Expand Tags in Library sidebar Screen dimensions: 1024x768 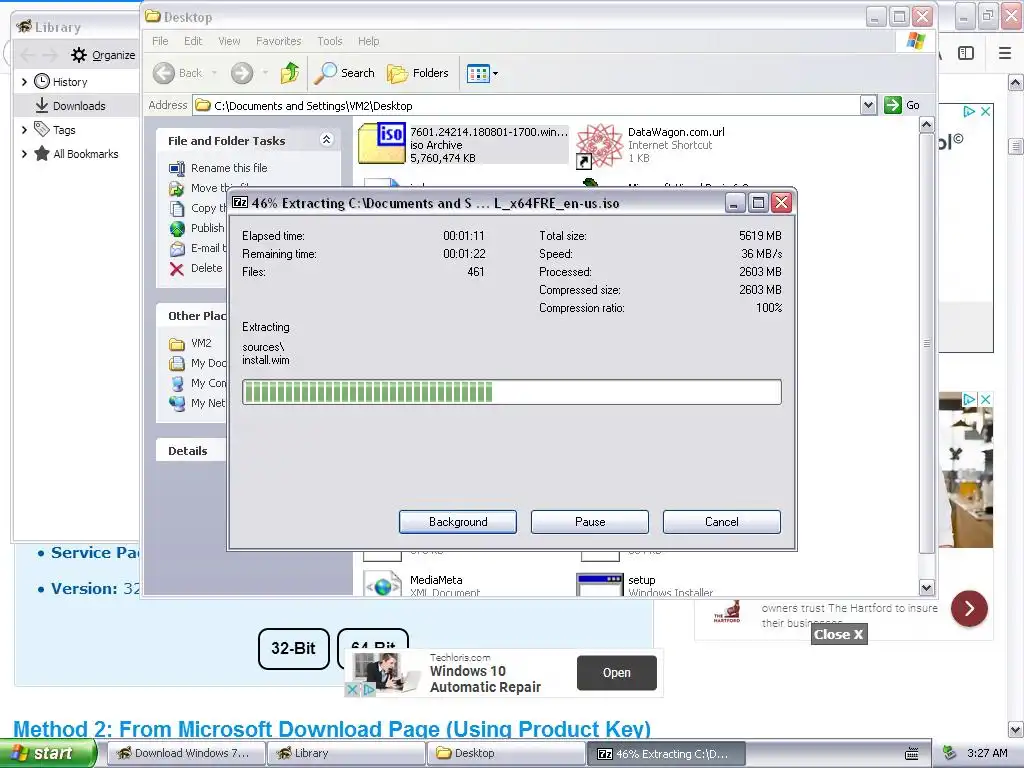coord(24,130)
